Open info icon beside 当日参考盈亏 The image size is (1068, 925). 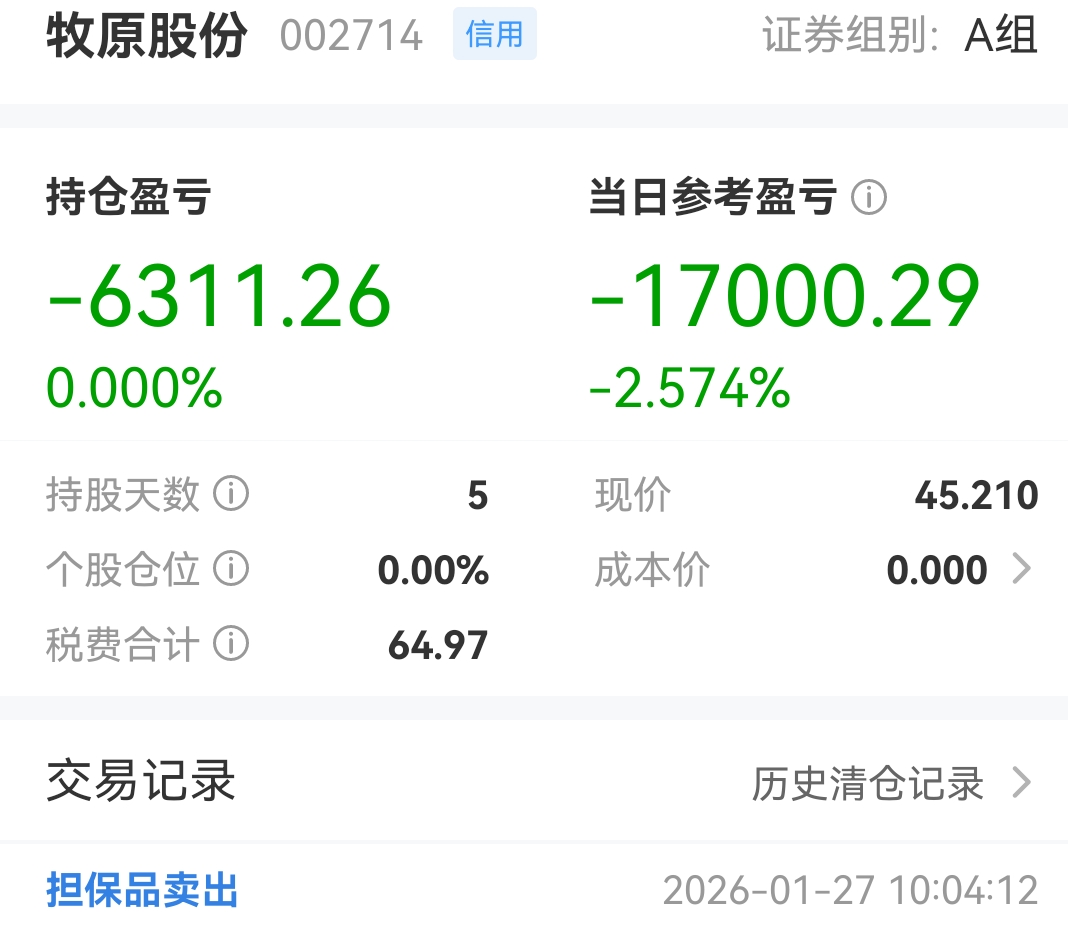click(869, 198)
